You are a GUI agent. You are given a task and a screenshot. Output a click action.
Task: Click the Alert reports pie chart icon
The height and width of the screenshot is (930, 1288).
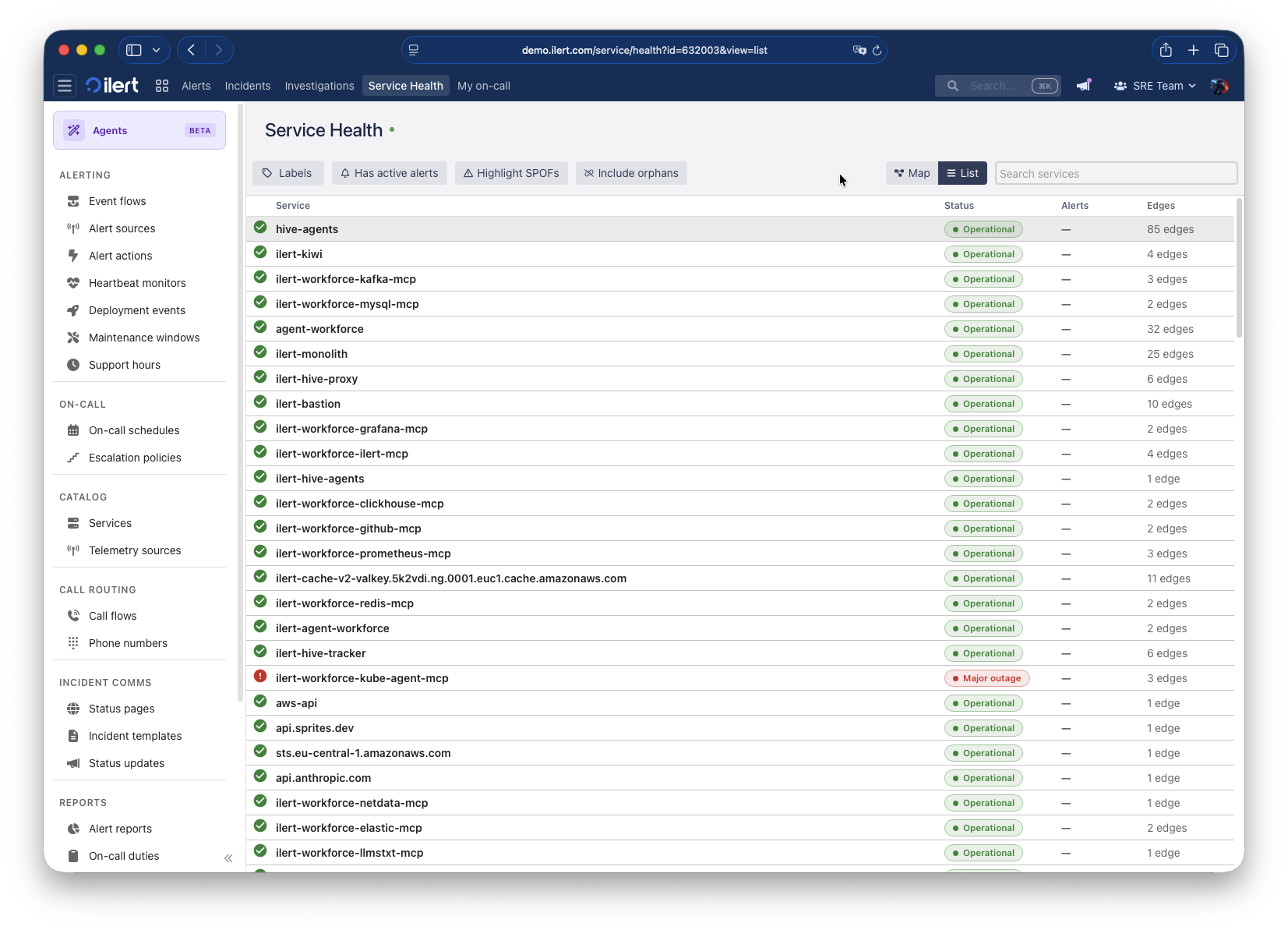(x=73, y=829)
